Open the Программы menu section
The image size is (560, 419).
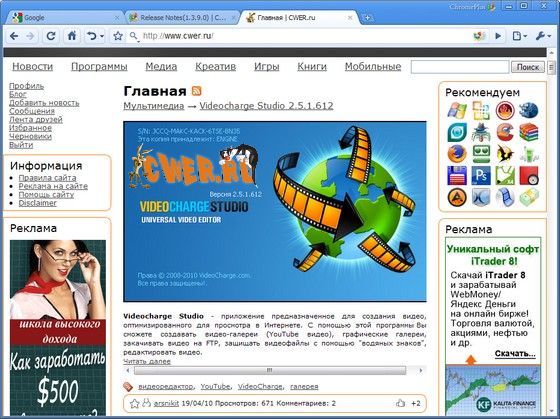click(99, 66)
